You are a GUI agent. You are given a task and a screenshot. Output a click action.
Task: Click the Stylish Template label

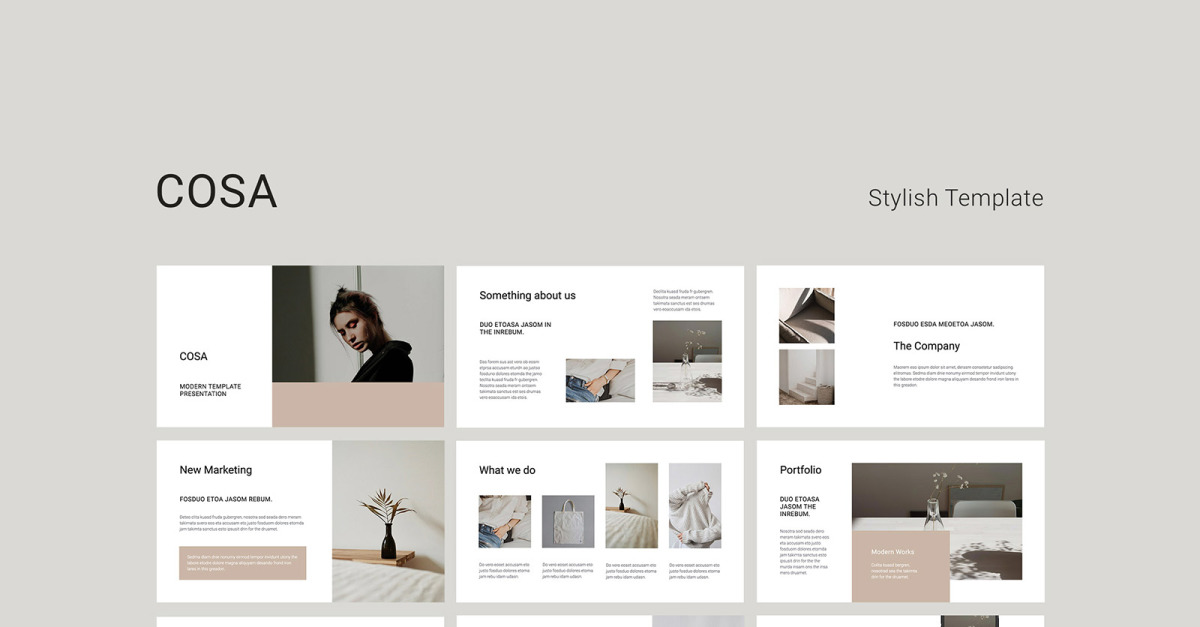(955, 198)
